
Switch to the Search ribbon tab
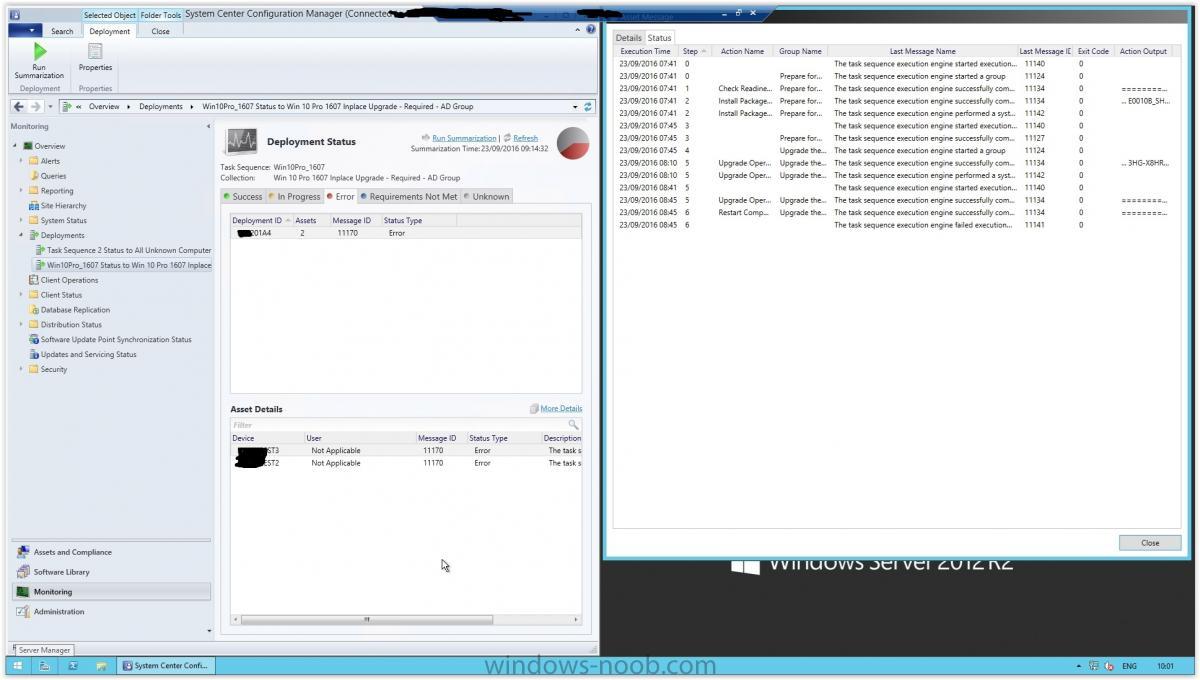tap(62, 31)
